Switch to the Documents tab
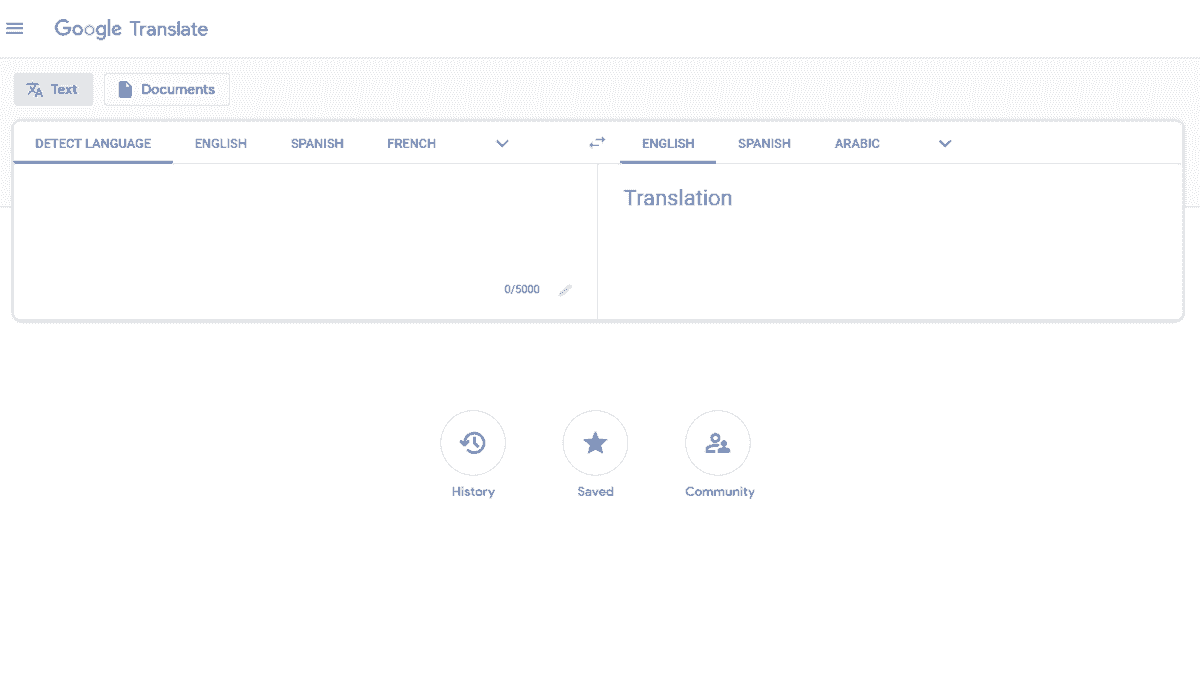 (x=166, y=89)
